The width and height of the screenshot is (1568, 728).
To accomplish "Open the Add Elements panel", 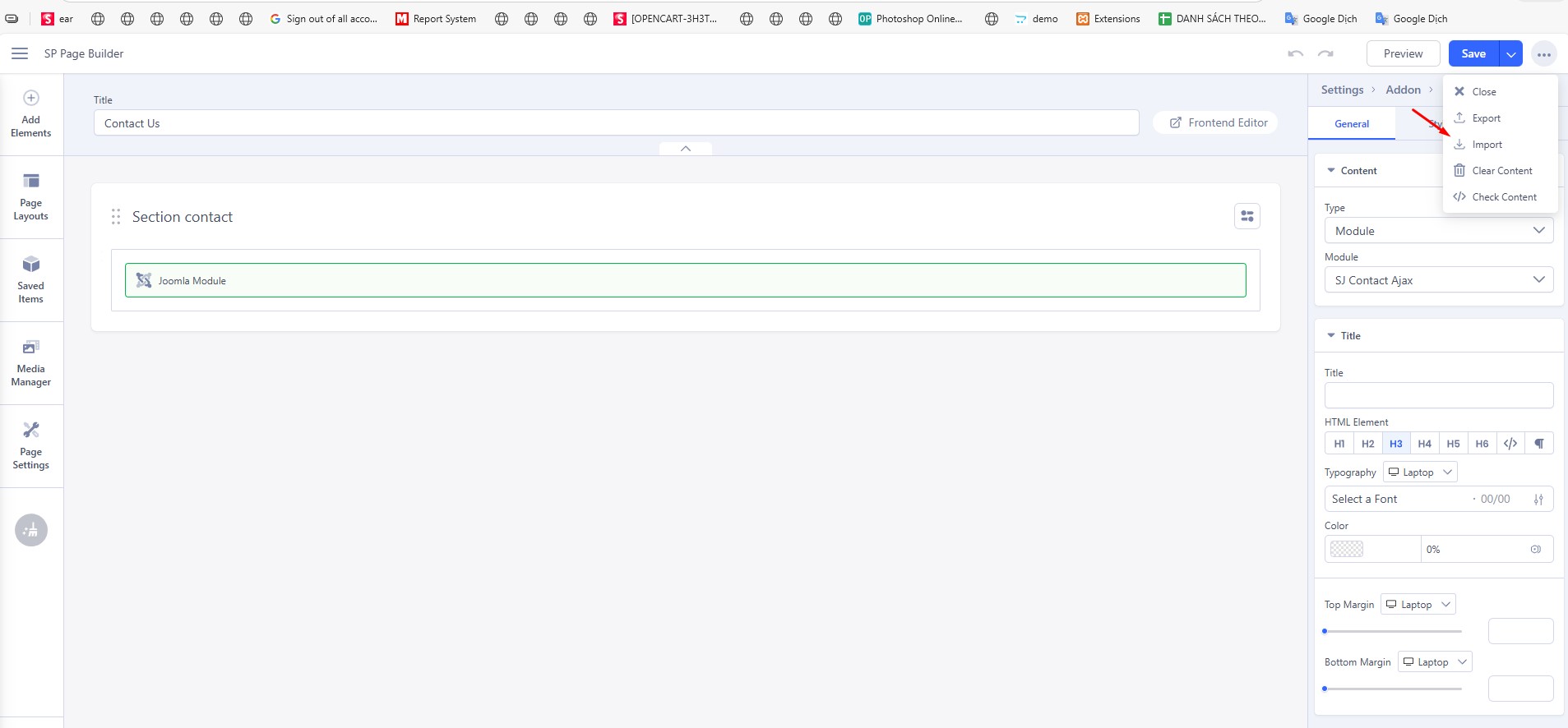I will [x=31, y=113].
